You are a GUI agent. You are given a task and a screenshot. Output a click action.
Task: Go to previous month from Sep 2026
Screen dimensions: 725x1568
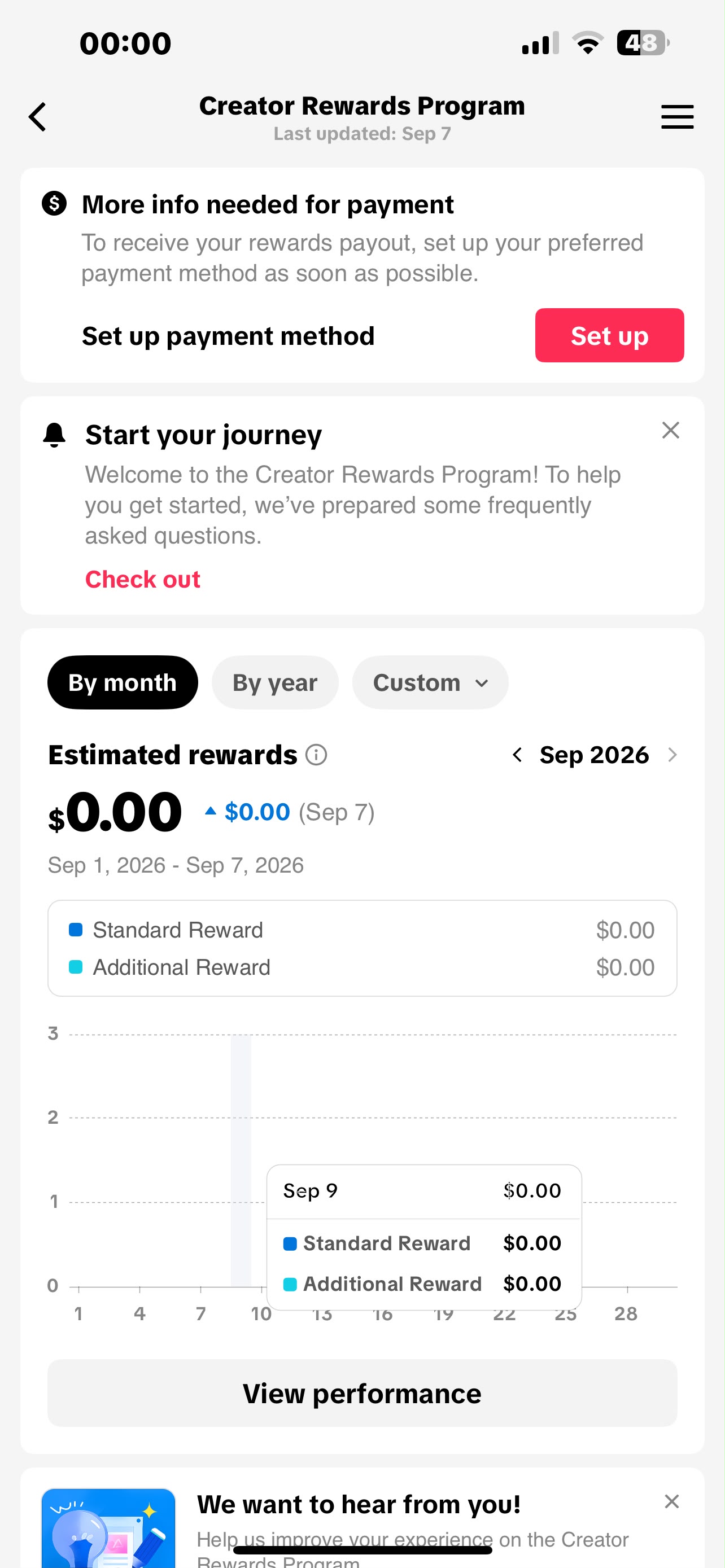point(517,755)
